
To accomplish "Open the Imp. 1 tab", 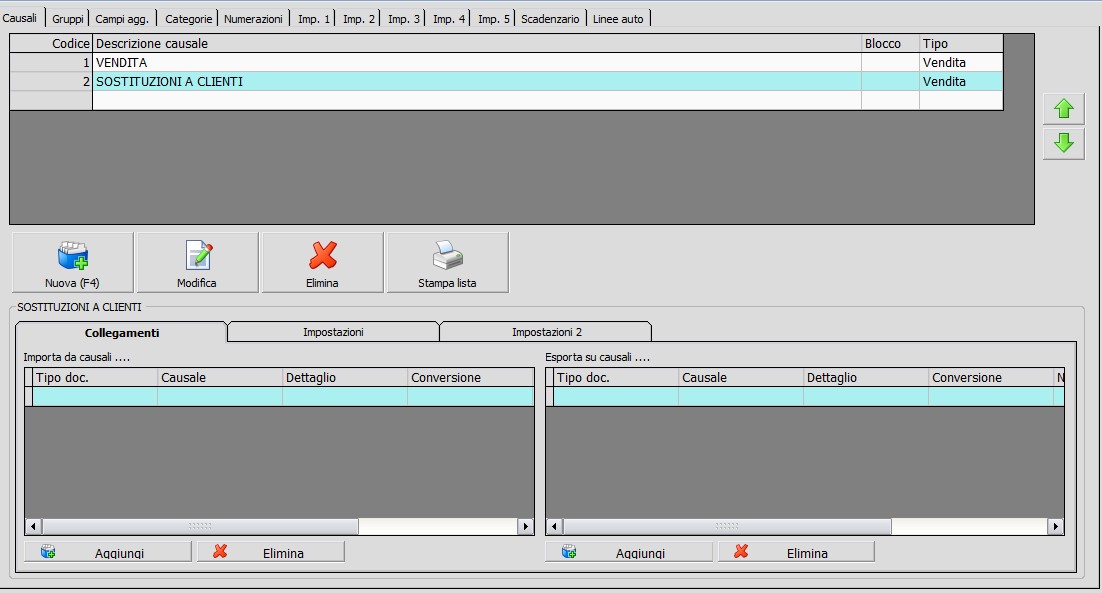I will 313,19.
